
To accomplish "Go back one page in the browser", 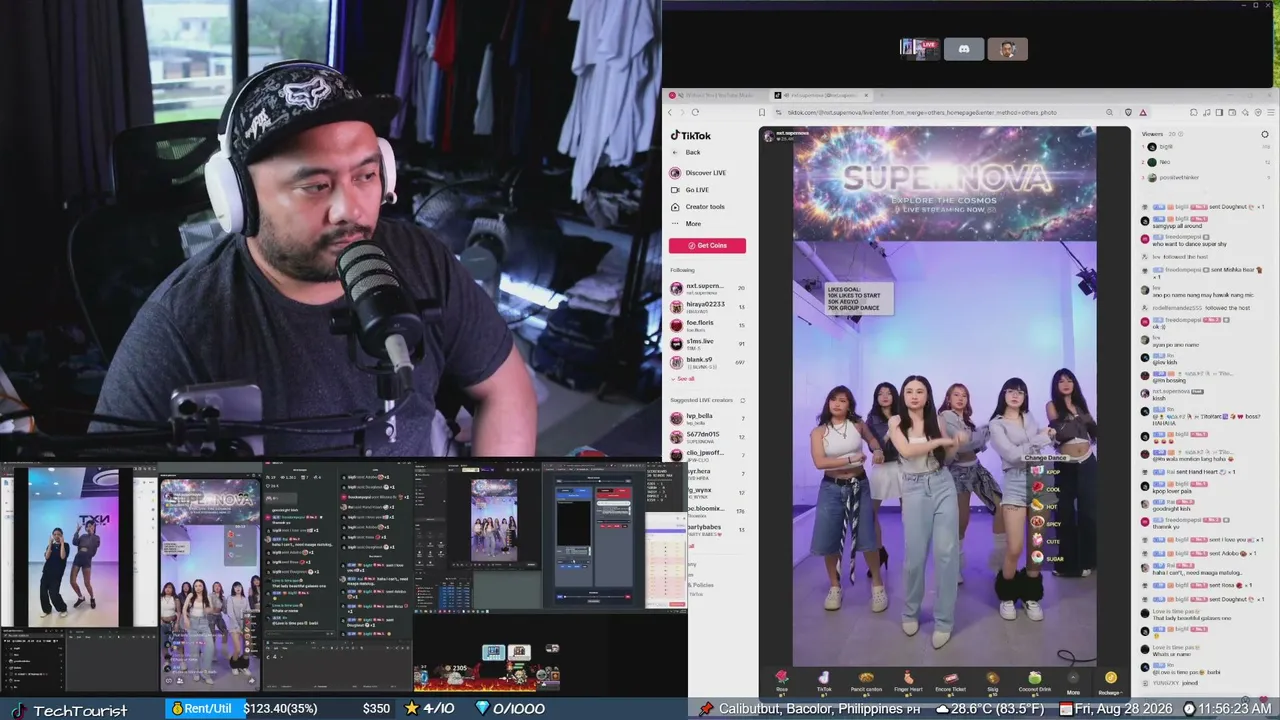I will [x=671, y=112].
